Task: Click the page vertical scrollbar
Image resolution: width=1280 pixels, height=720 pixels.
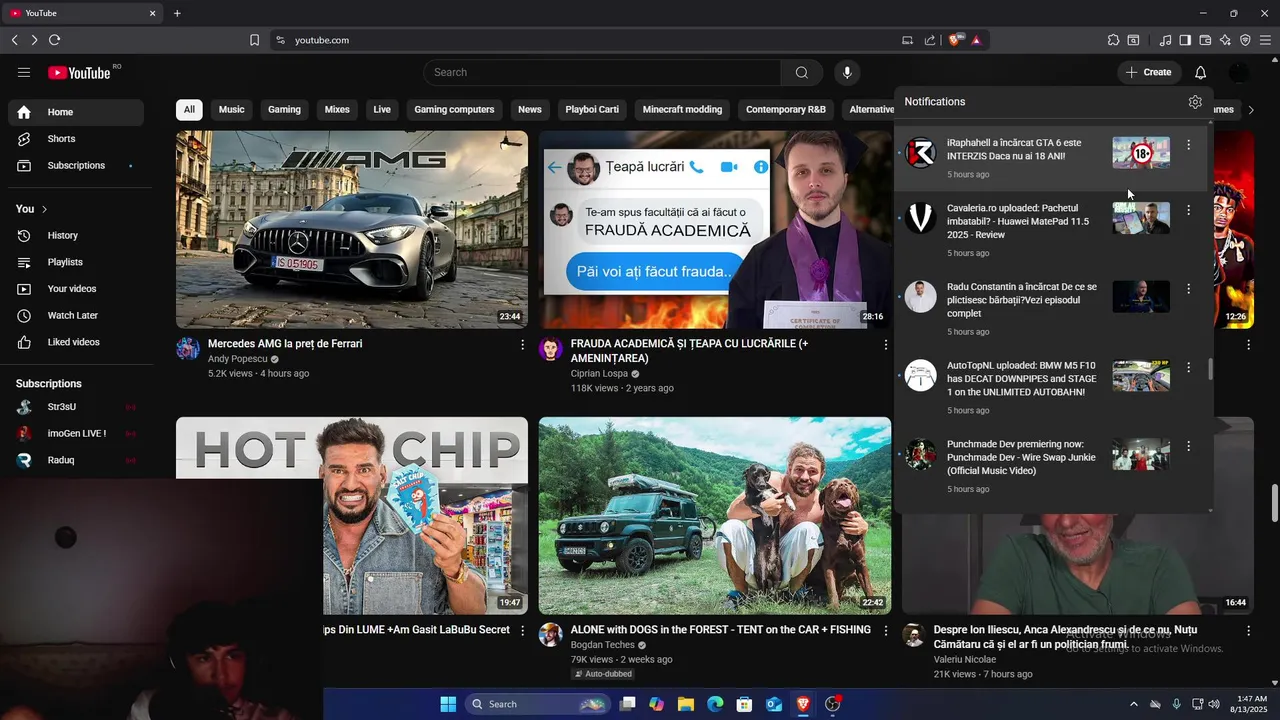Action: pyautogui.click(x=1275, y=504)
